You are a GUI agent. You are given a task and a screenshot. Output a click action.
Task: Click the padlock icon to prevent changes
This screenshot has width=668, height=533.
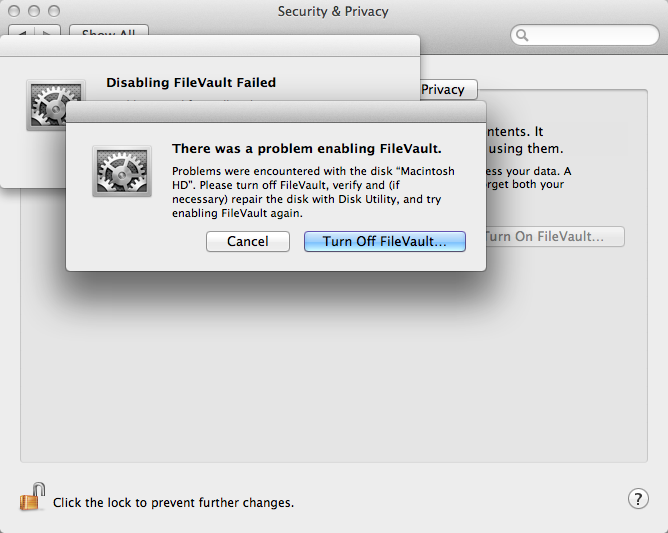click(33, 497)
